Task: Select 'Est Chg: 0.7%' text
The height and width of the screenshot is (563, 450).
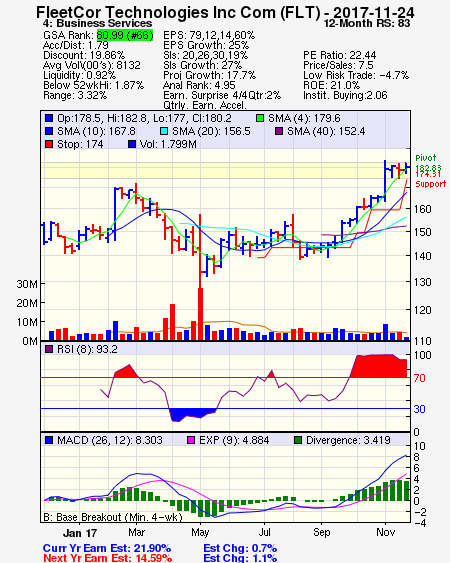Action: (x=240, y=548)
